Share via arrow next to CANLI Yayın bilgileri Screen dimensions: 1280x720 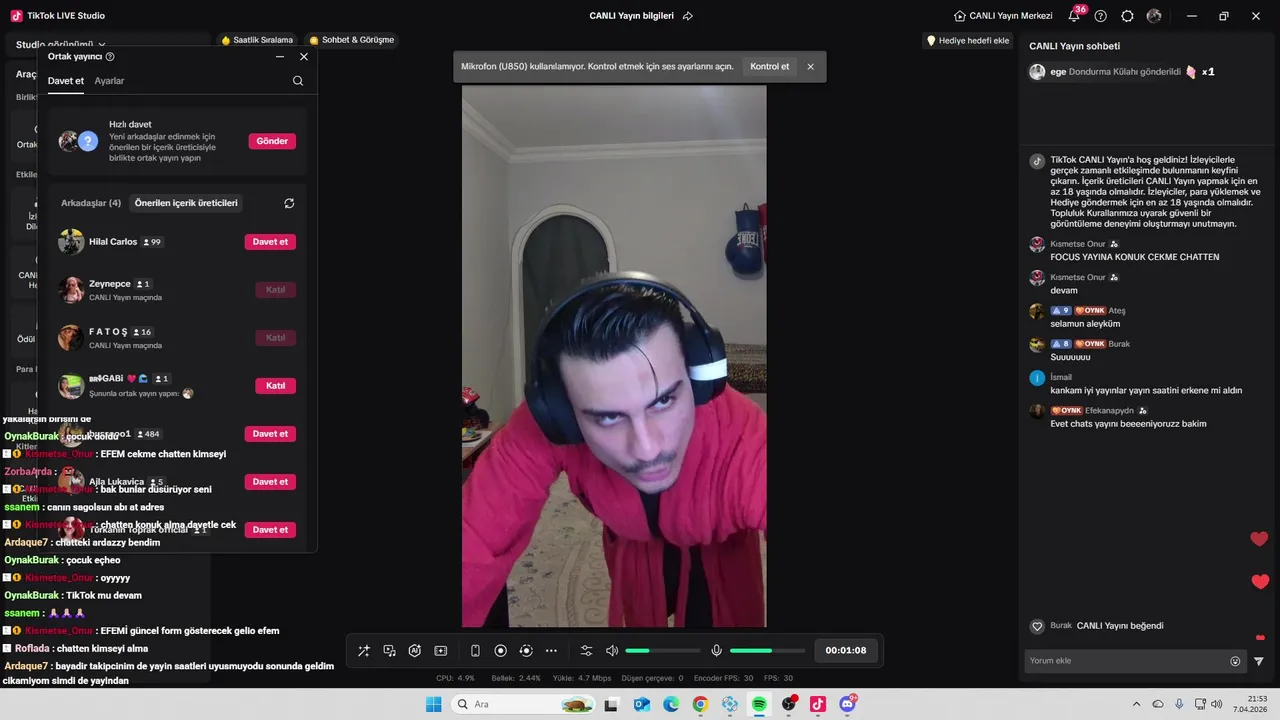[x=688, y=16]
